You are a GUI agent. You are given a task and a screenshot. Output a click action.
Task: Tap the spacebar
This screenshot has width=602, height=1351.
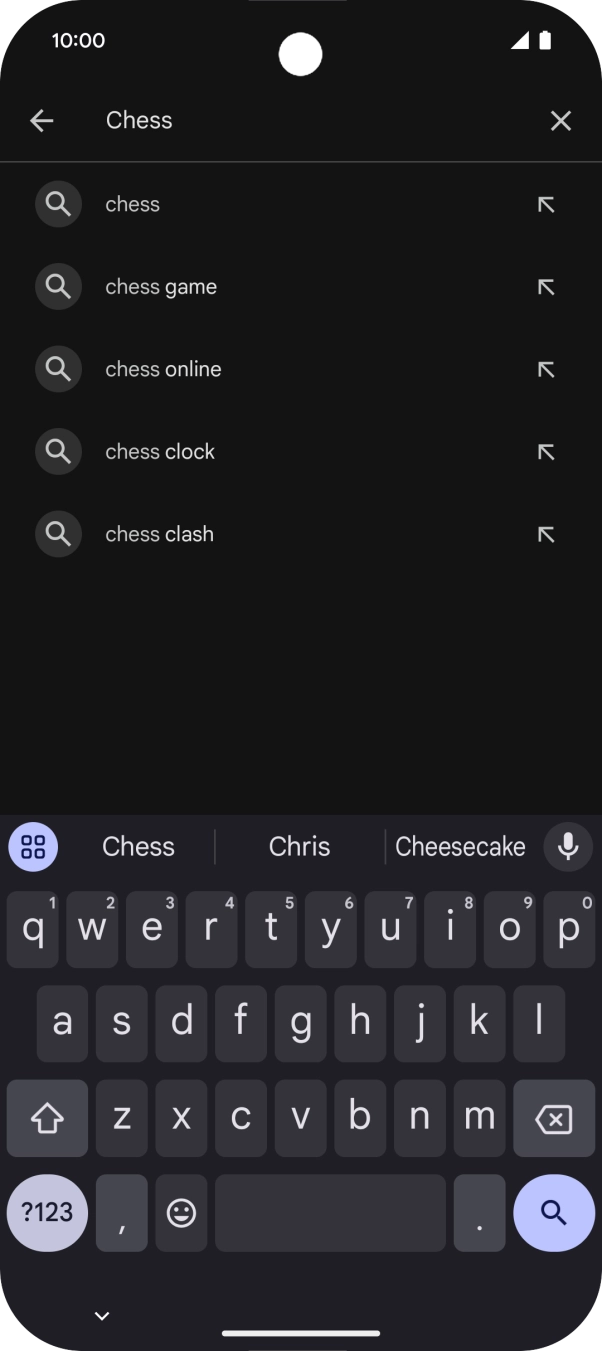pos(330,1212)
